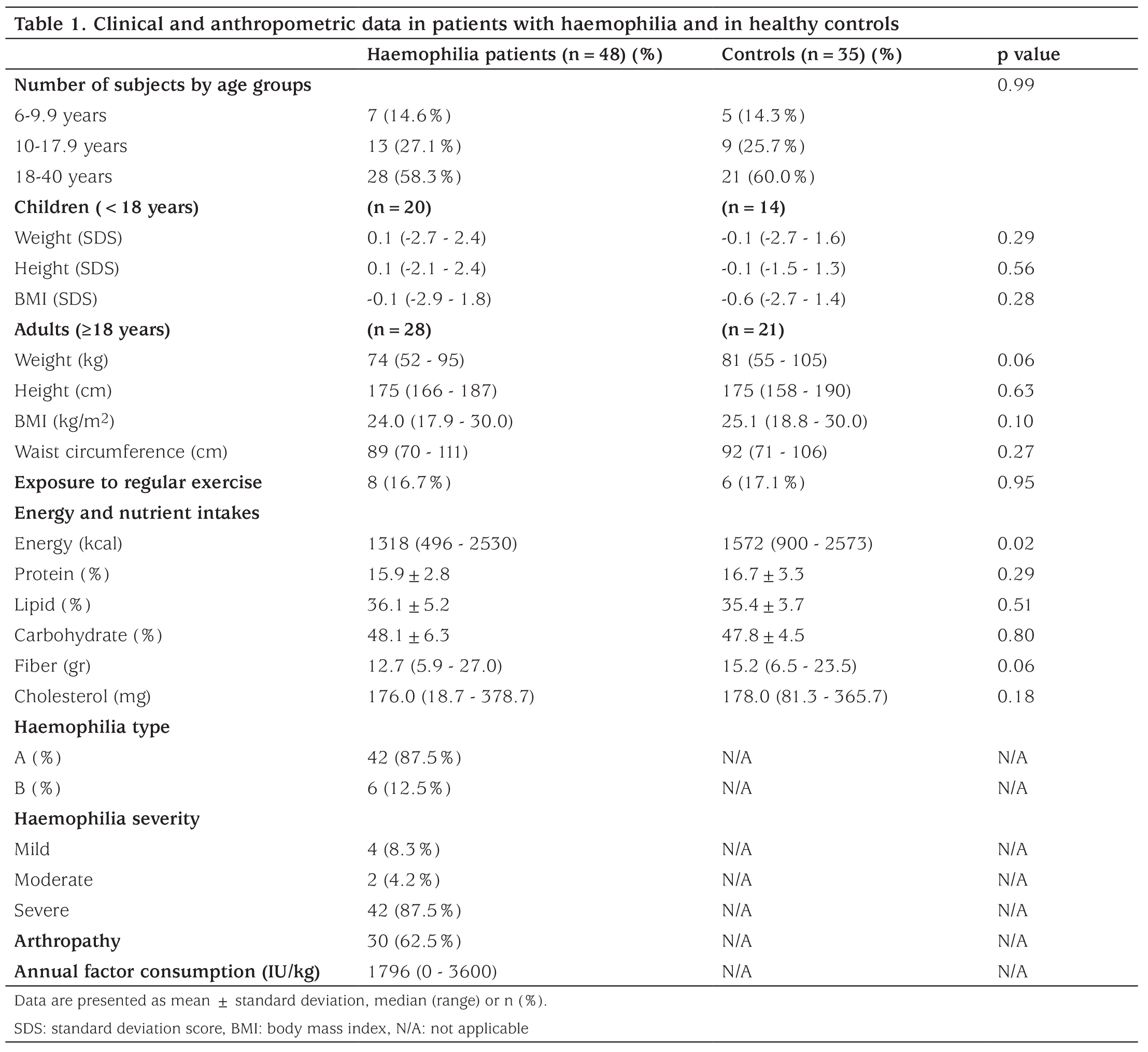Image resolution: width=1148 pixels, height=1052 pixels.
Task: Click the 'Children (< 18 years)' heading
Action: [106, 208]
